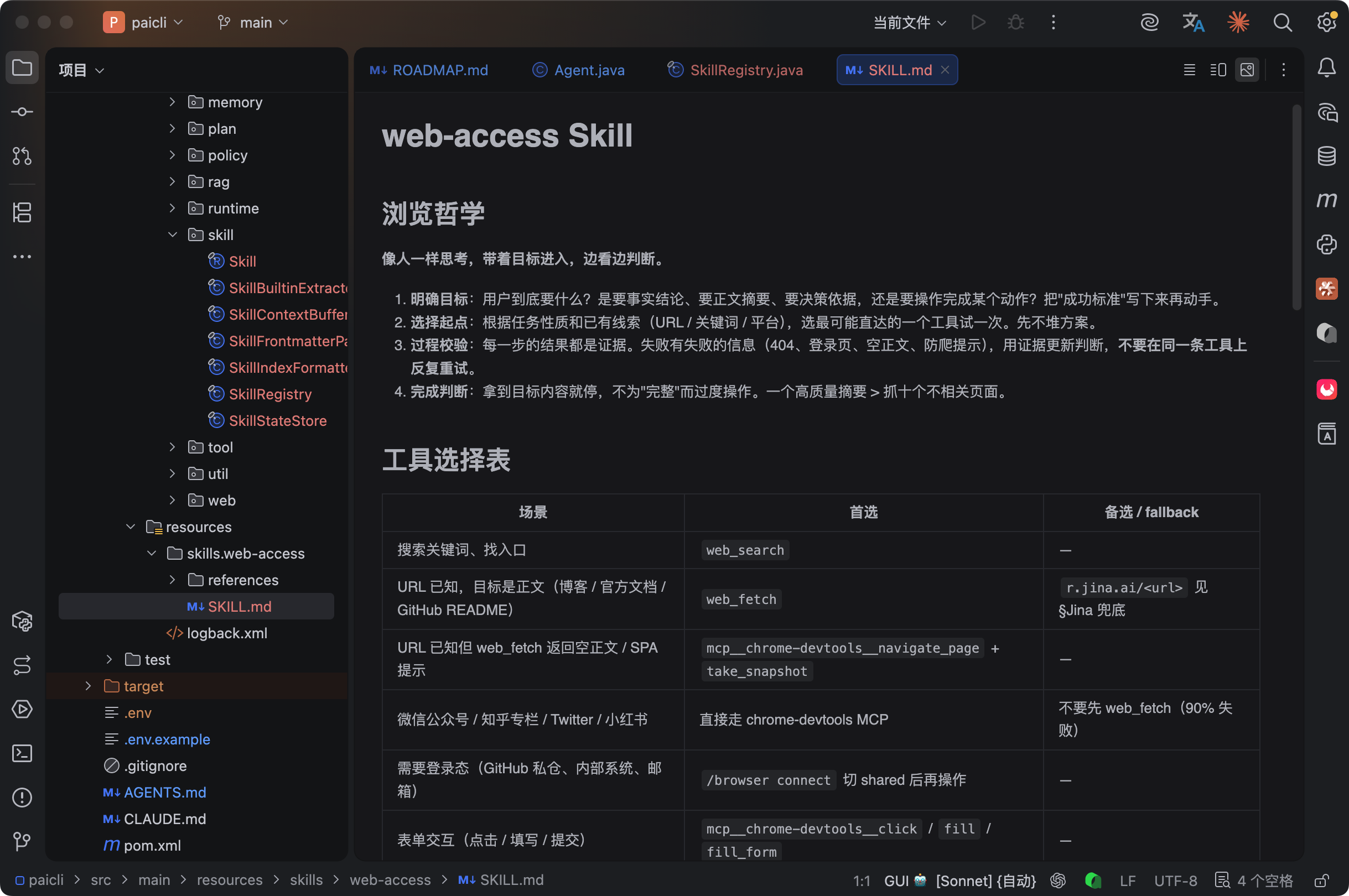
Task: Open .env.example in project tree
Action: click(157, 739)
